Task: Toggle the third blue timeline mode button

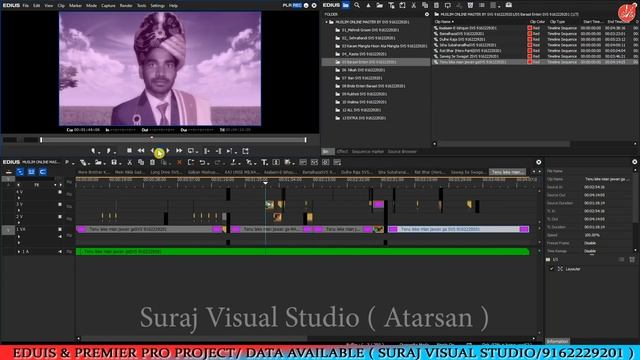Action: tap(43, 172)
